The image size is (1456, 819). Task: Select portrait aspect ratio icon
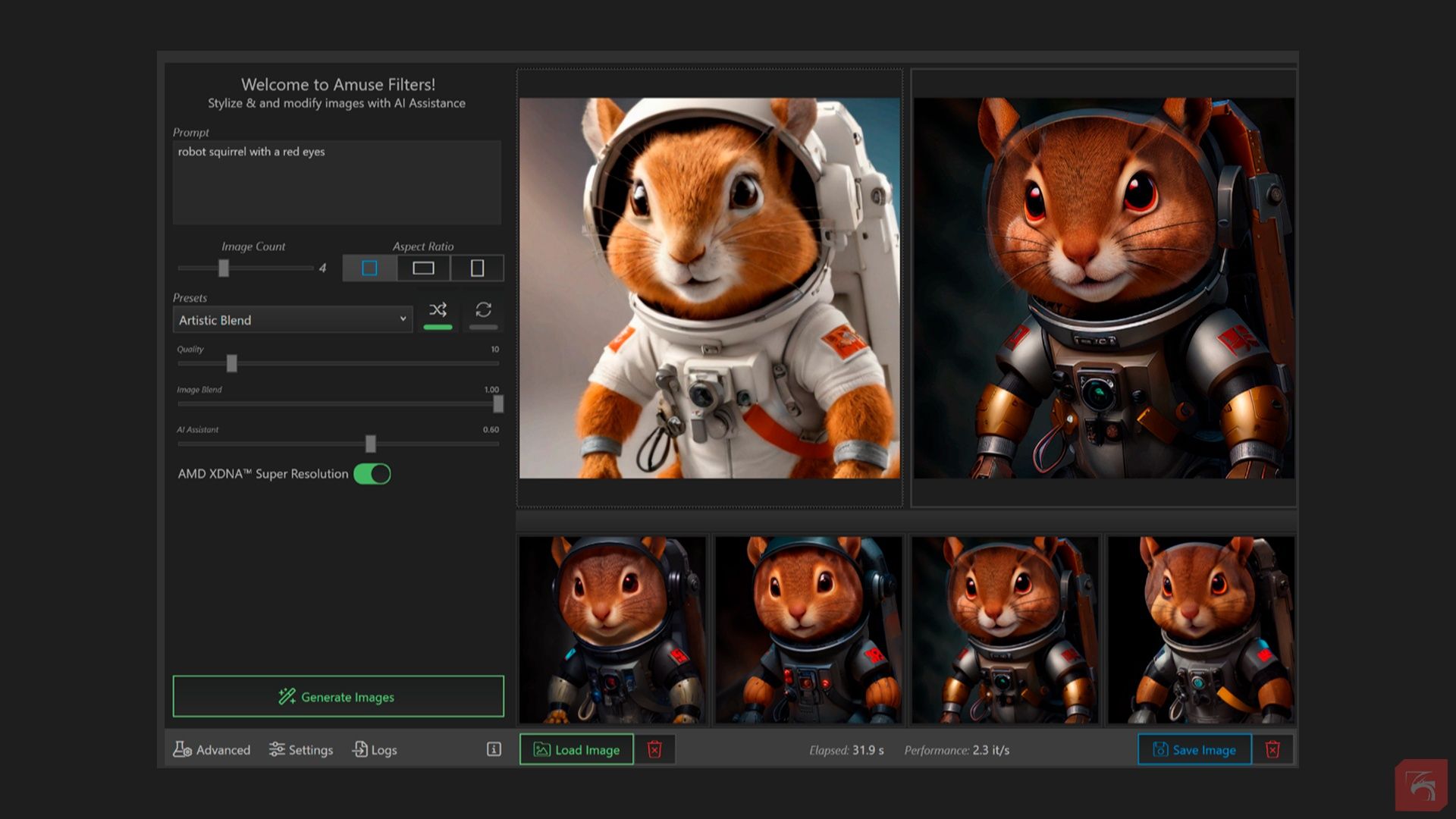pyautogui.click(x=477, y=268)
